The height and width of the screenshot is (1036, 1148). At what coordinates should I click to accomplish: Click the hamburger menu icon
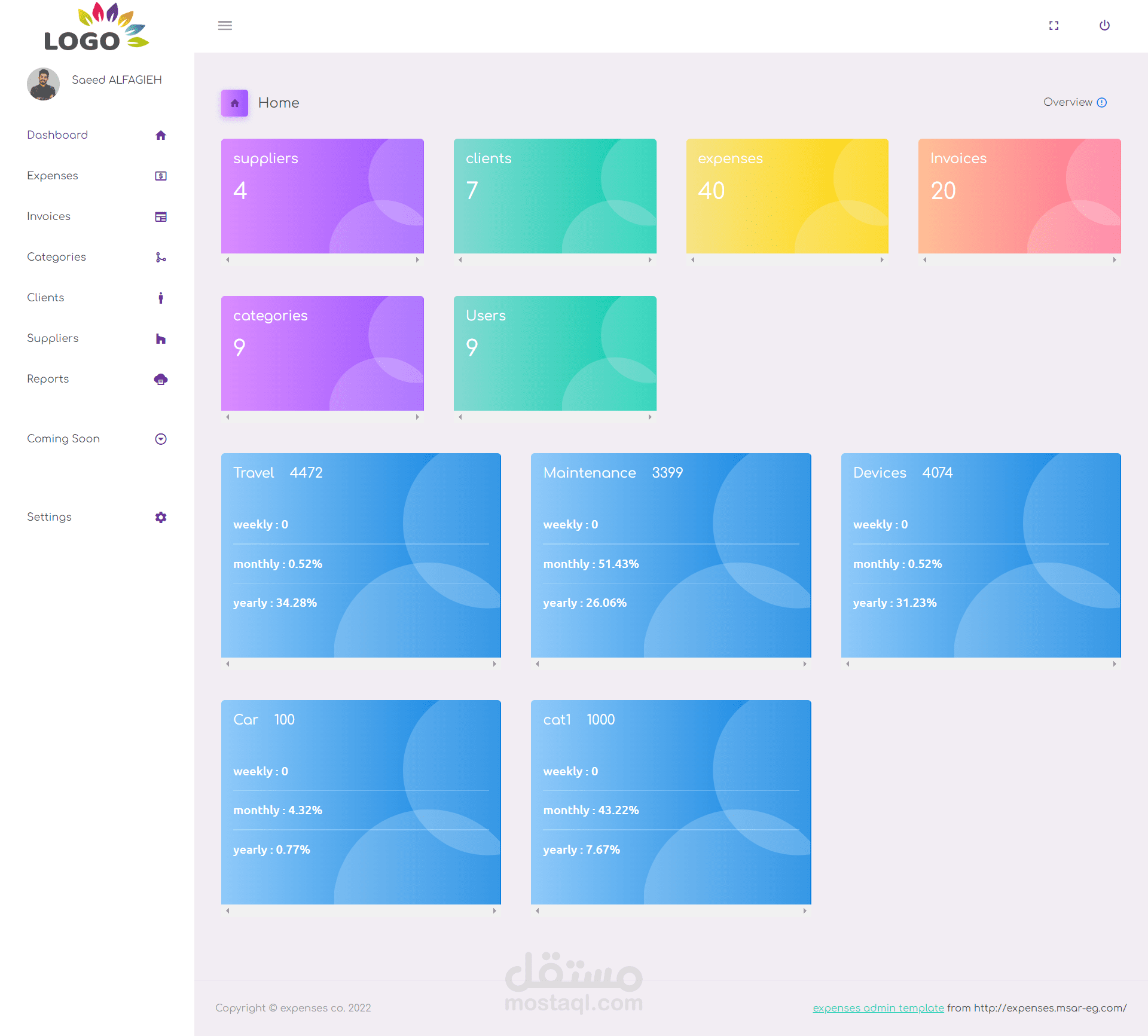pyautogui.click(x=225, y=25)
